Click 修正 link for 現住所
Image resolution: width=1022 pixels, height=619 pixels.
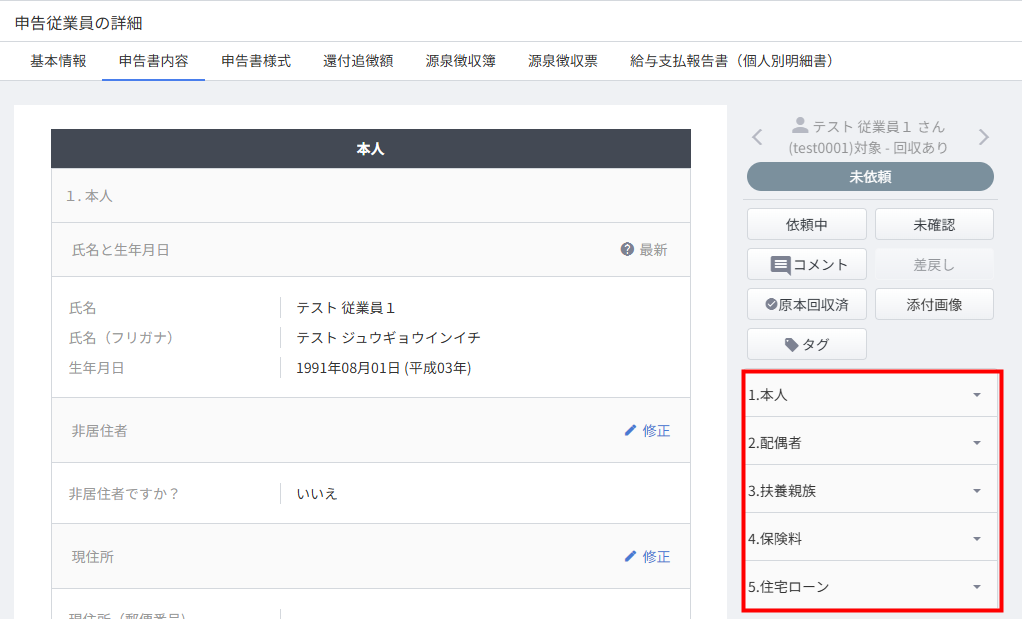647,556
